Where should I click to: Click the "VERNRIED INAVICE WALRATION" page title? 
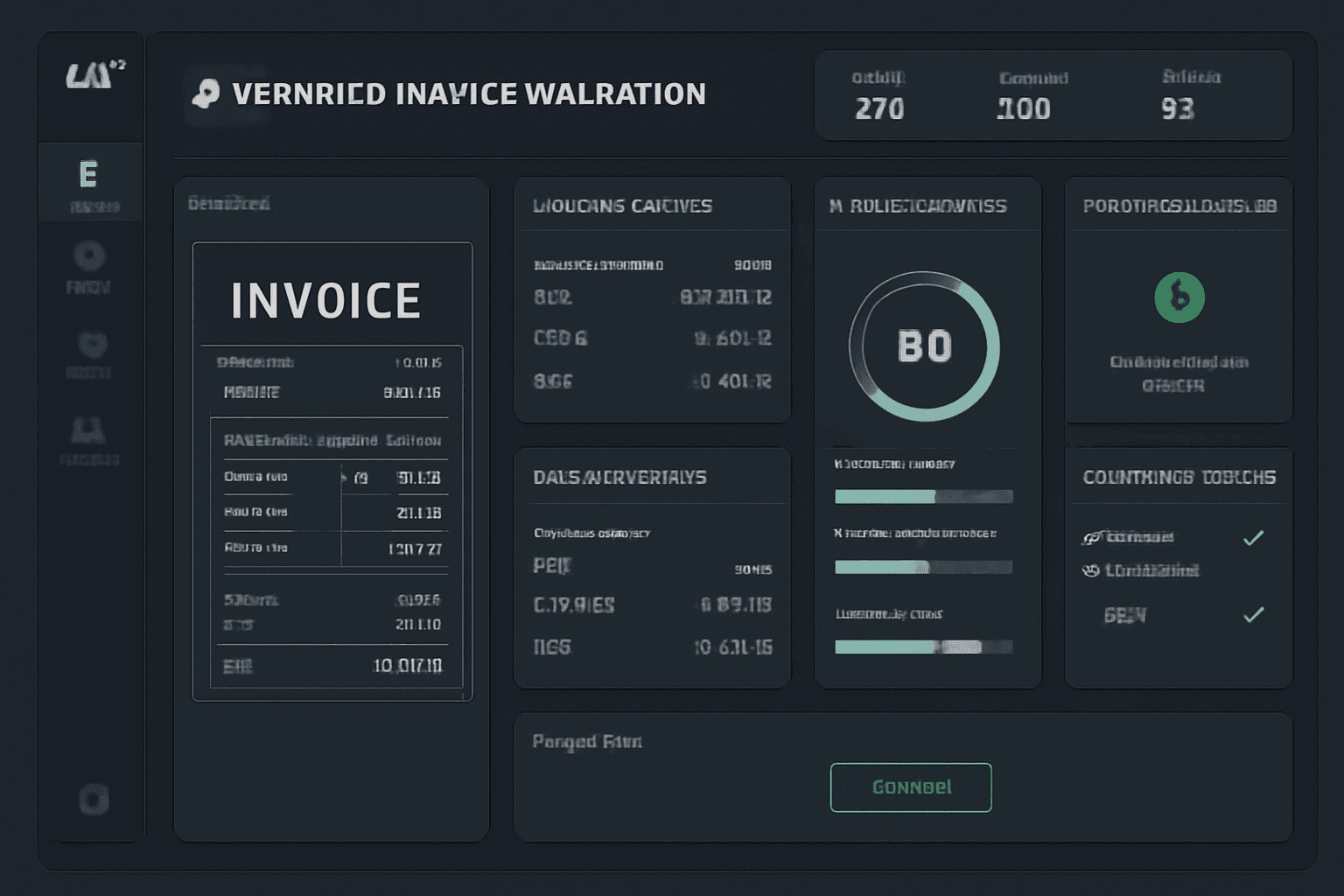coord(469,94)
